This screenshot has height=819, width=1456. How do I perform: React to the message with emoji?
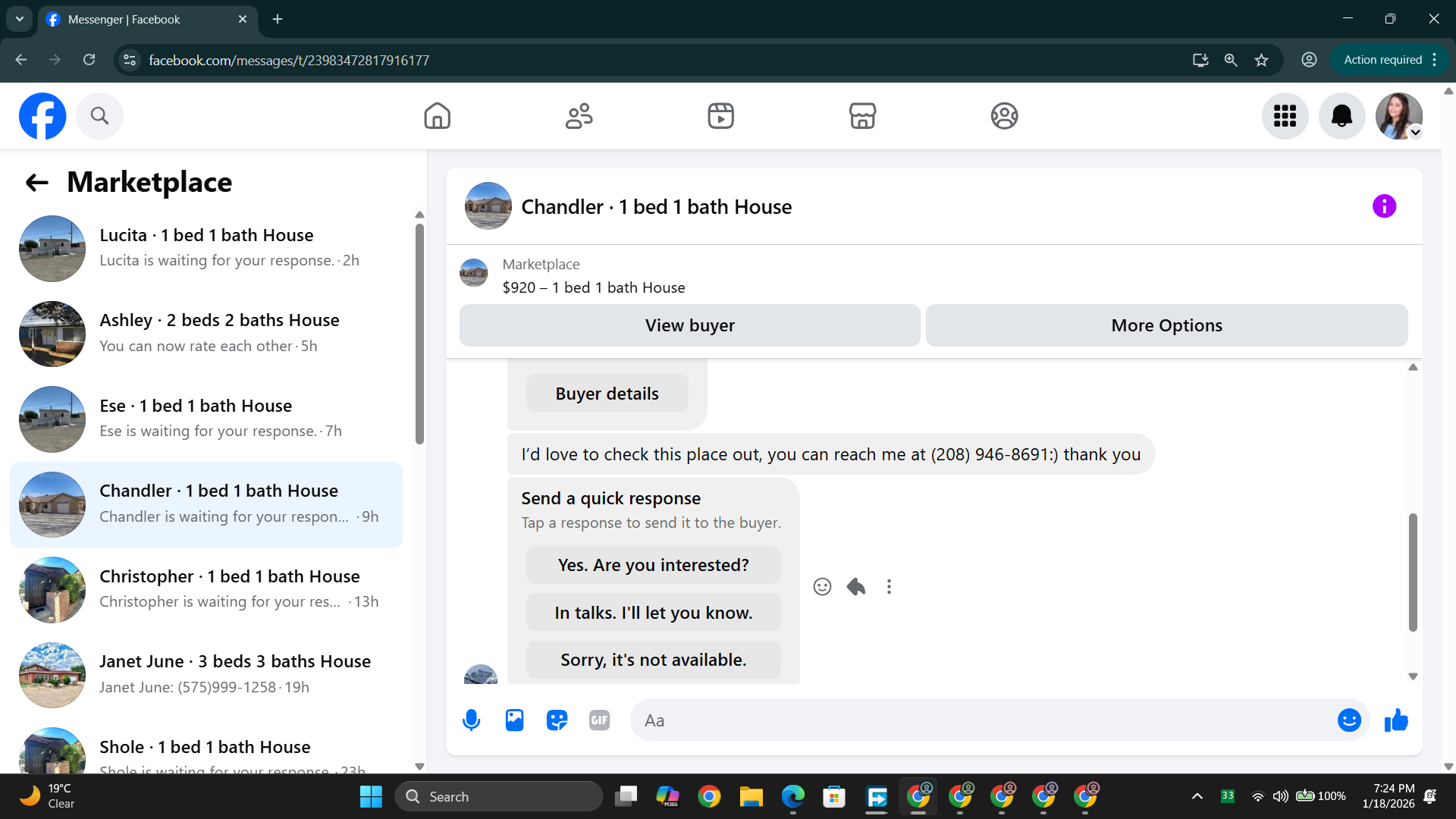pyautogui.click(x=822, y=587)
